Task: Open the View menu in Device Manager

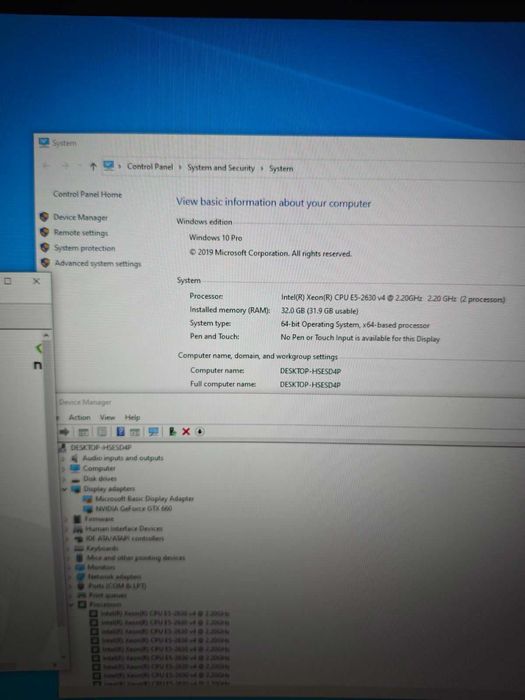Action: click(107, 417)
